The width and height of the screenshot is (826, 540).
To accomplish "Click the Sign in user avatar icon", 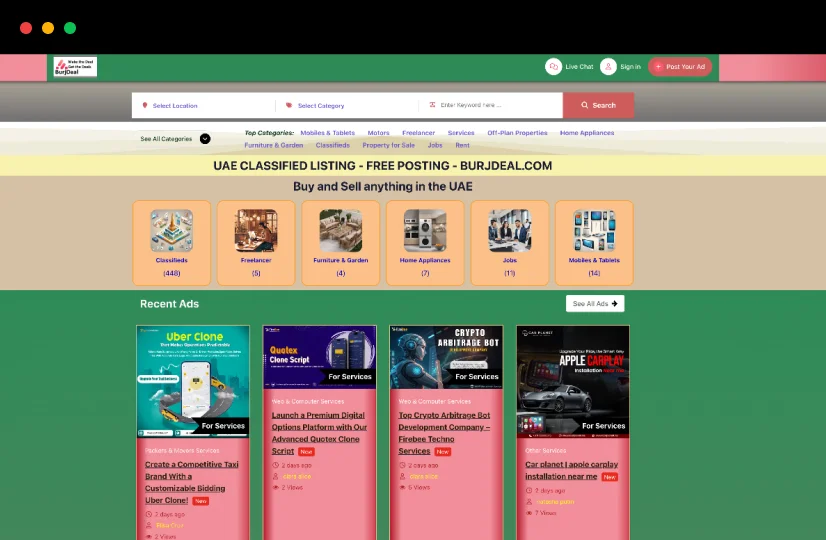I will (x=608, y=67).
